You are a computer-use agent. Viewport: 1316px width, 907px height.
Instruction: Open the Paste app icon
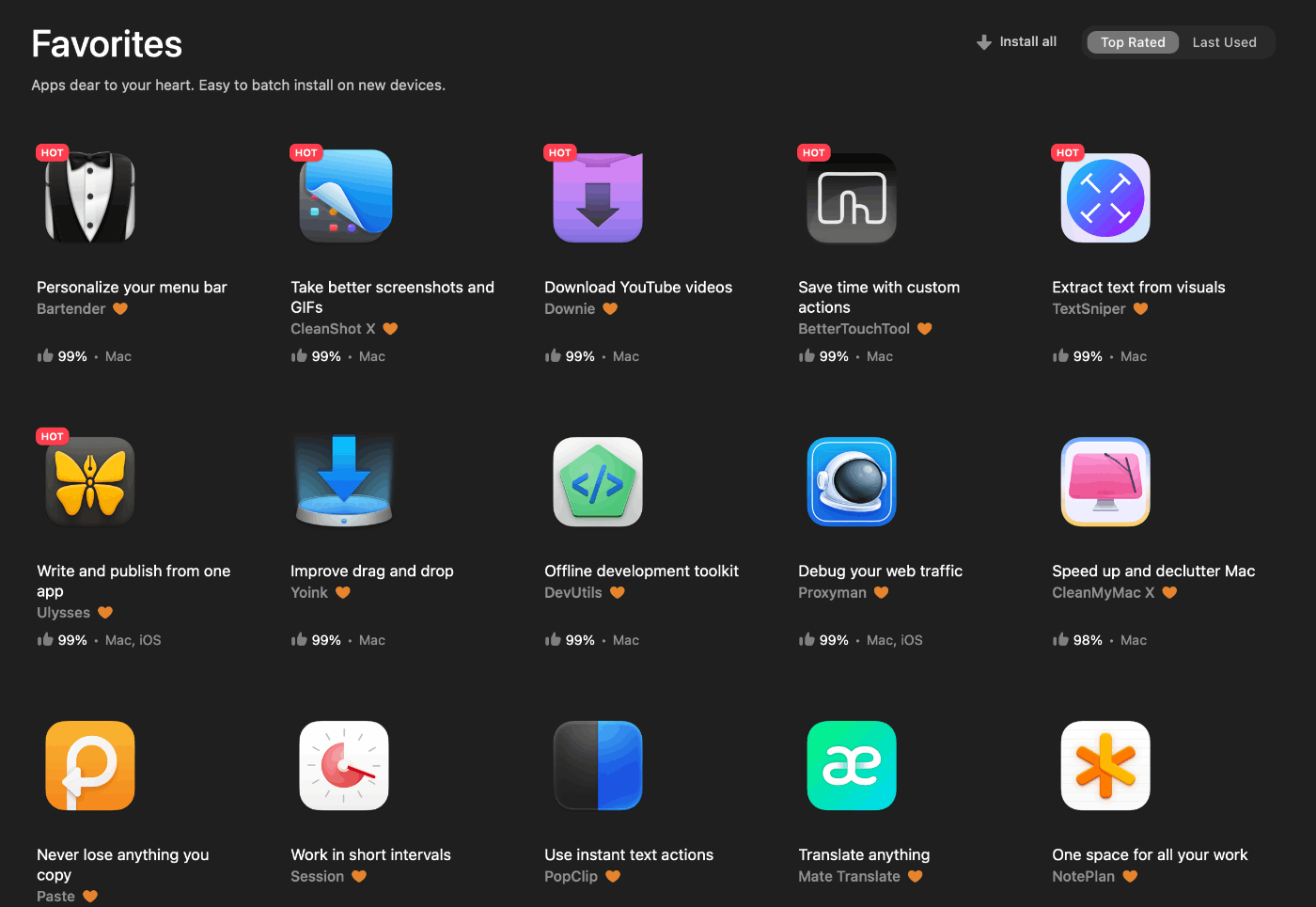(x=90, y=765)
